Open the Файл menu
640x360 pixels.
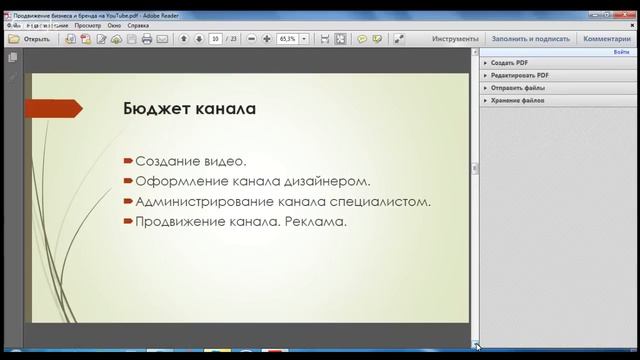coord(14,25)
